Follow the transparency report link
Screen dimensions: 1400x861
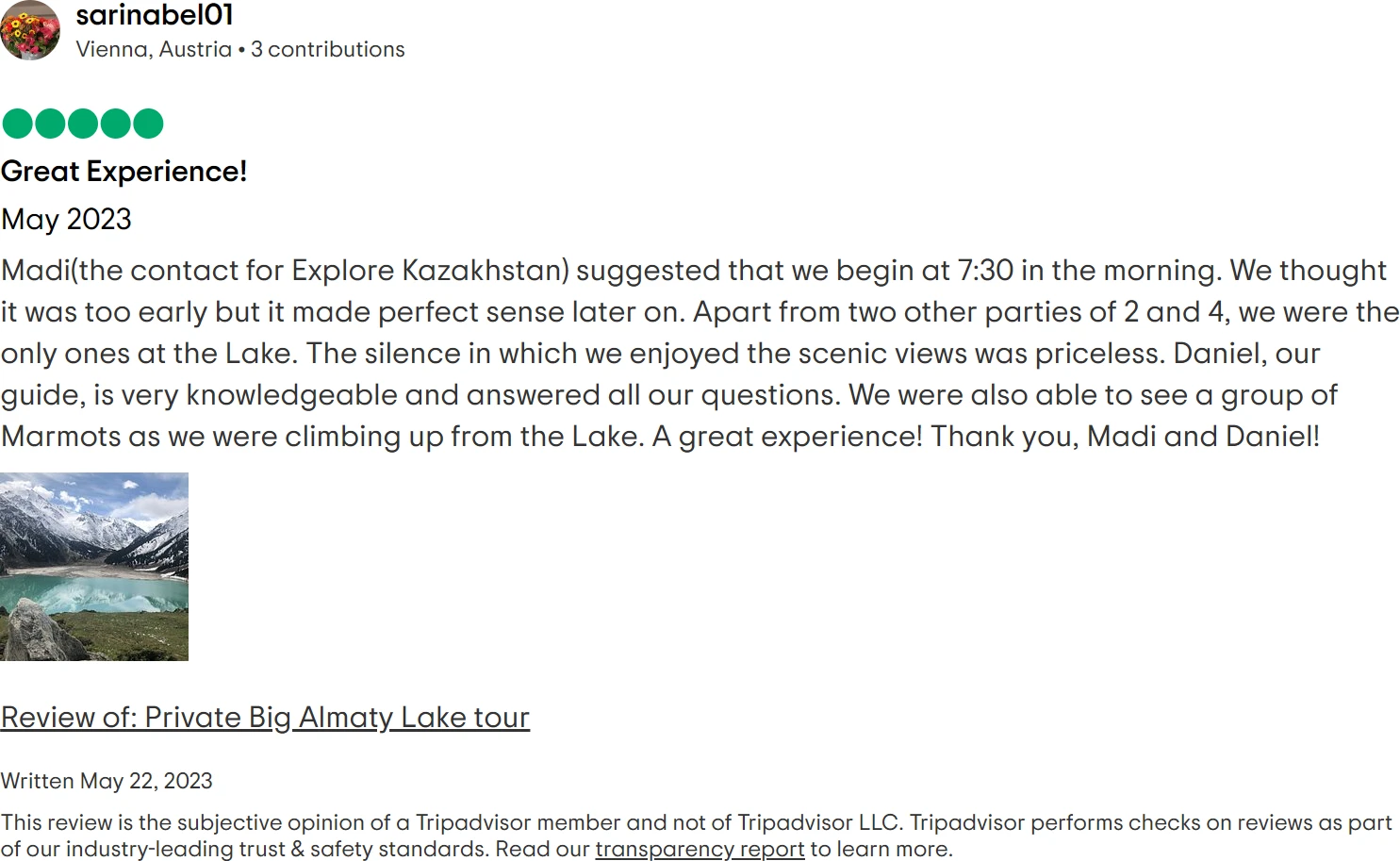tap(700, 849)
